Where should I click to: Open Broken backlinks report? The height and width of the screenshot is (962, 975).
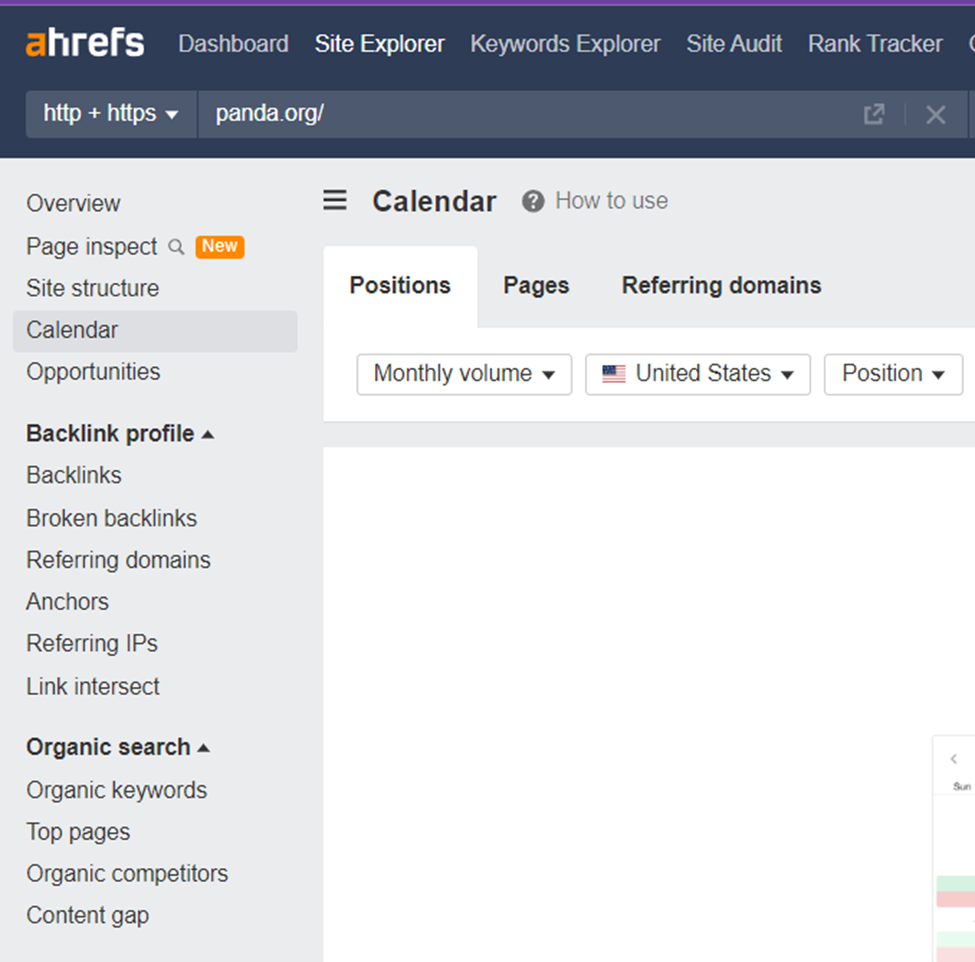click(x=112, y=518)
